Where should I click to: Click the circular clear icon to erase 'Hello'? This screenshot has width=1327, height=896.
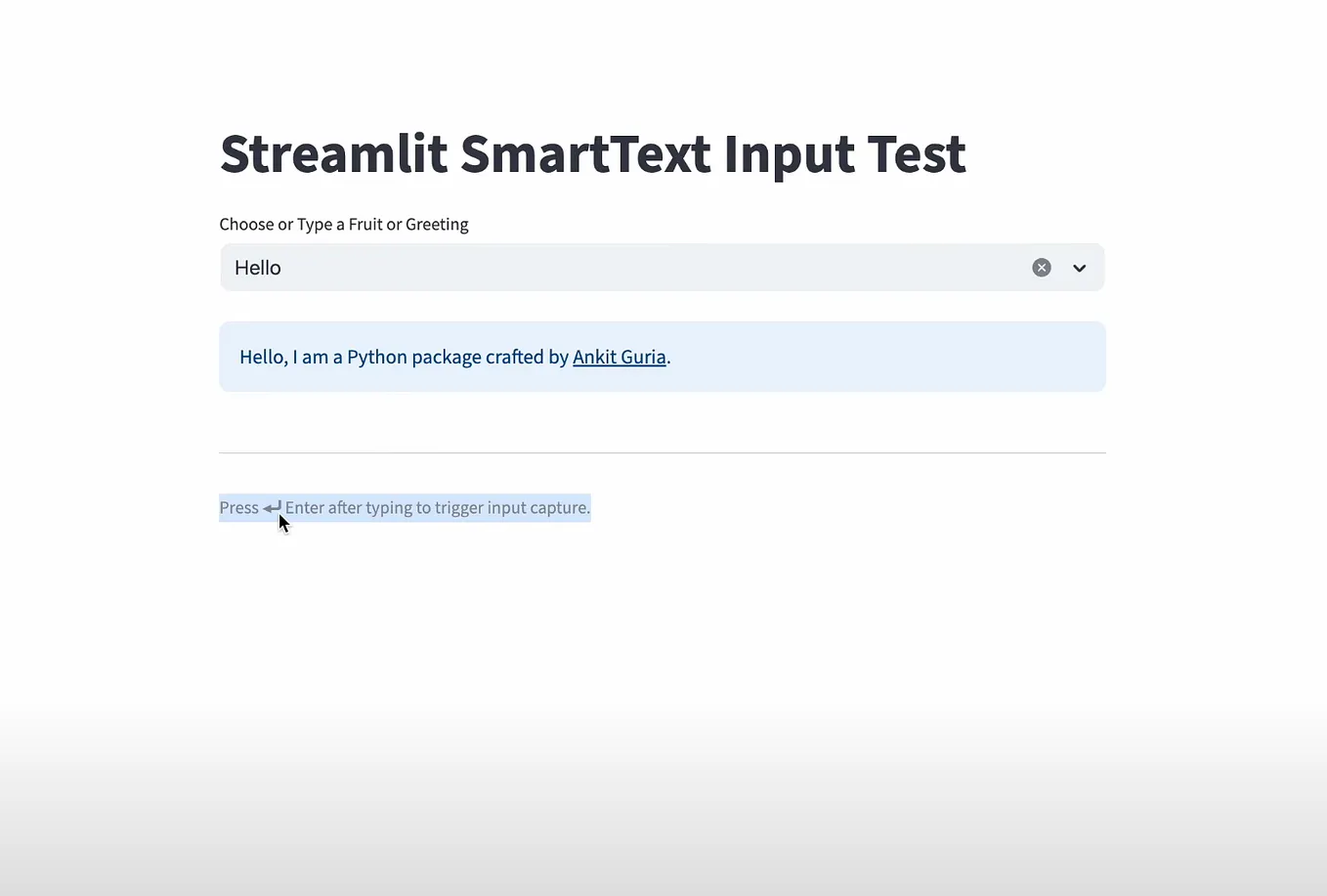[x=1041, y=267]
